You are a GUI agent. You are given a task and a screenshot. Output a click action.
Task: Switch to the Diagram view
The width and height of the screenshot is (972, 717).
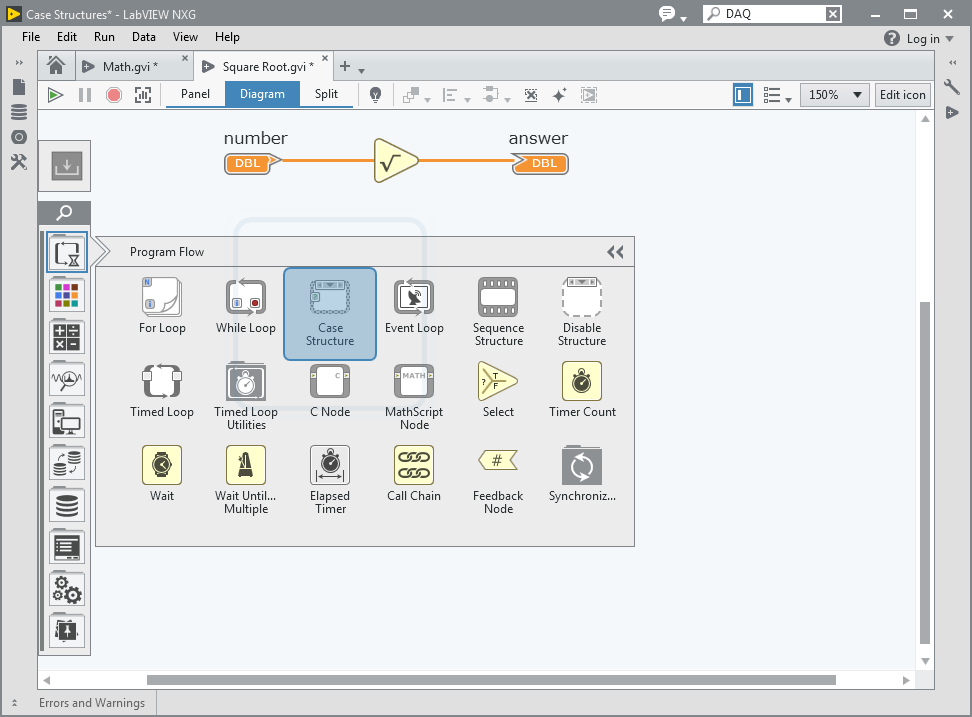point(262,94)
